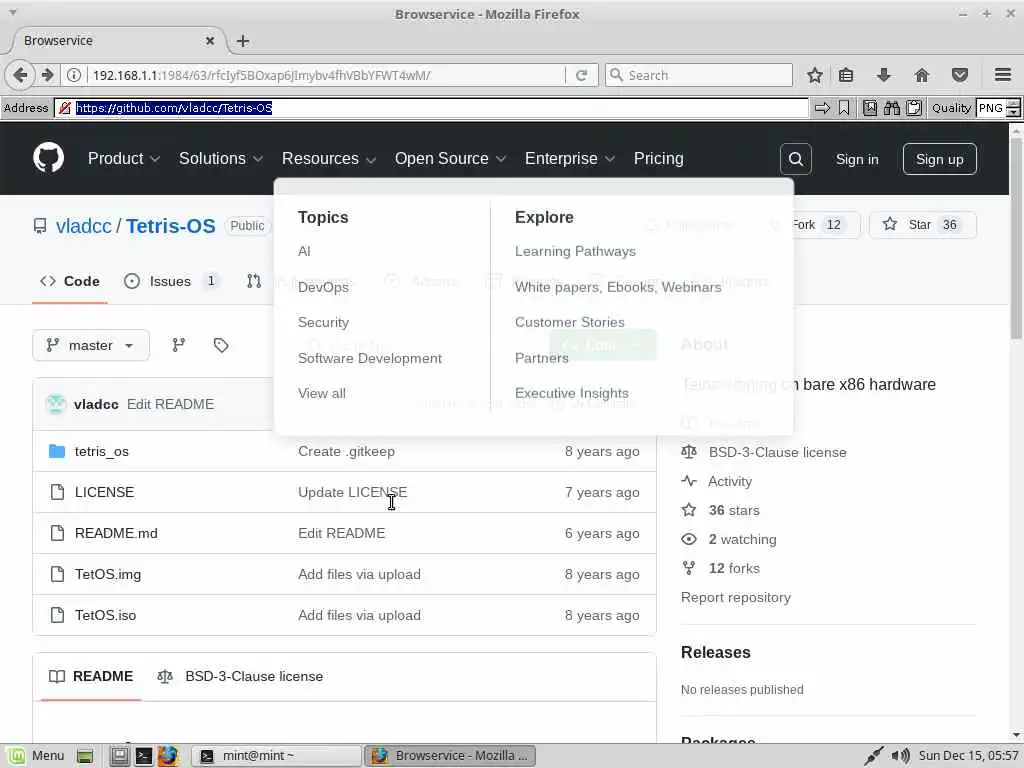Click the insecure connection icon in Address field
Image resolution: width=1024 pixels, height=768 pixels.
pyautogui.click(x=65, y=108)
